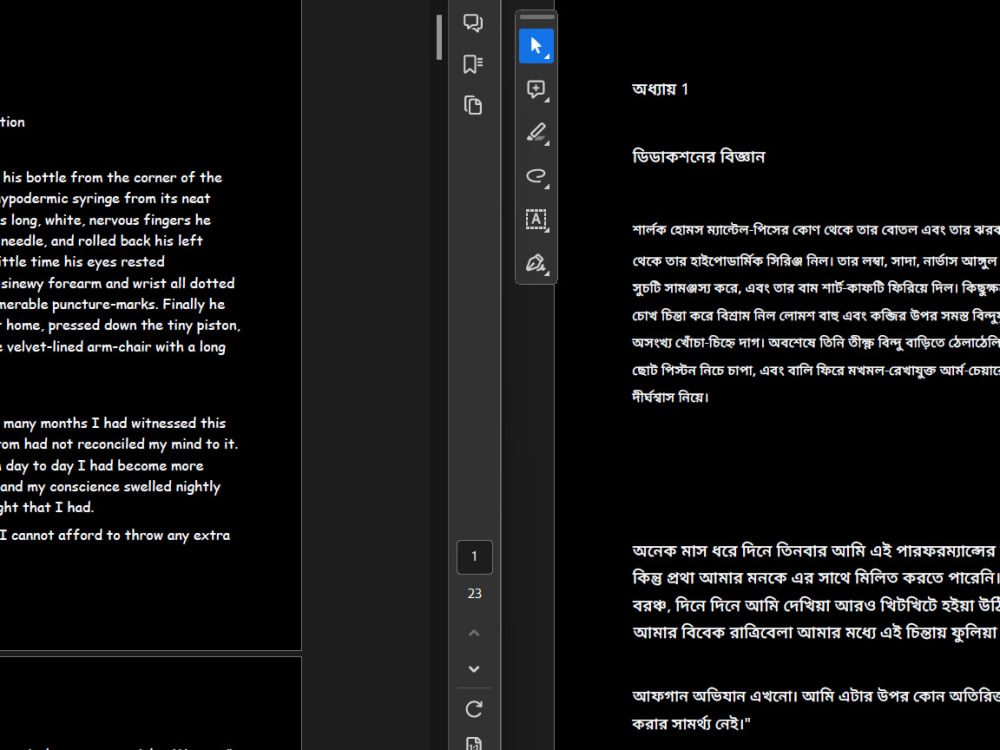Select the Fill and Sign pen tool
Viewport: 1000px width, 750px height.
(x=536, y=263)
